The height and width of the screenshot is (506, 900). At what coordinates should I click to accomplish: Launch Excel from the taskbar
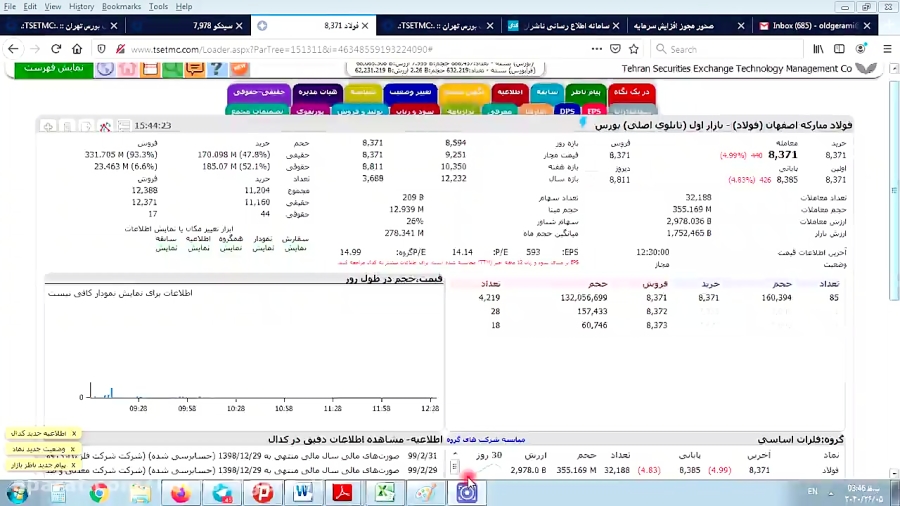(384, 492)
